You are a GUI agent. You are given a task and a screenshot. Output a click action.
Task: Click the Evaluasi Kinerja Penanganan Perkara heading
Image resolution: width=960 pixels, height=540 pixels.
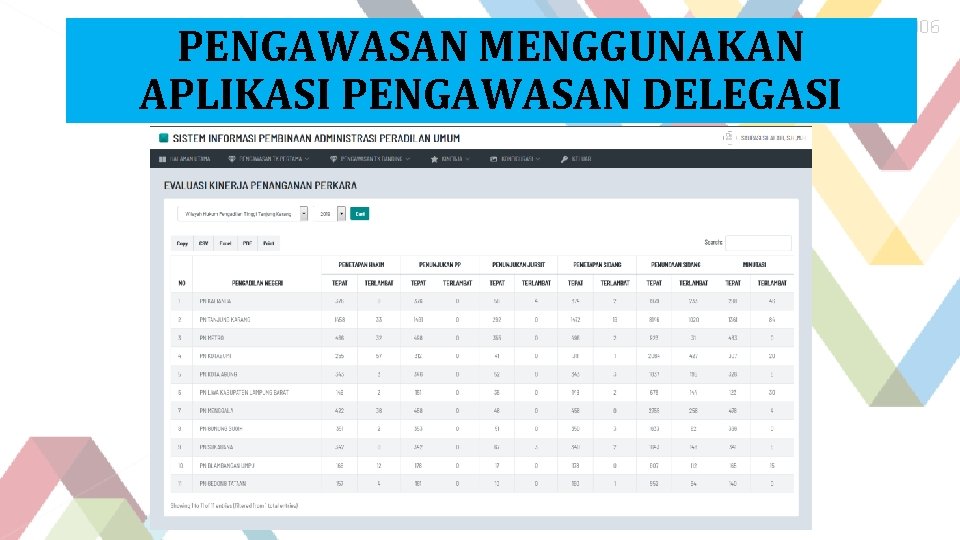click(260, 185)
